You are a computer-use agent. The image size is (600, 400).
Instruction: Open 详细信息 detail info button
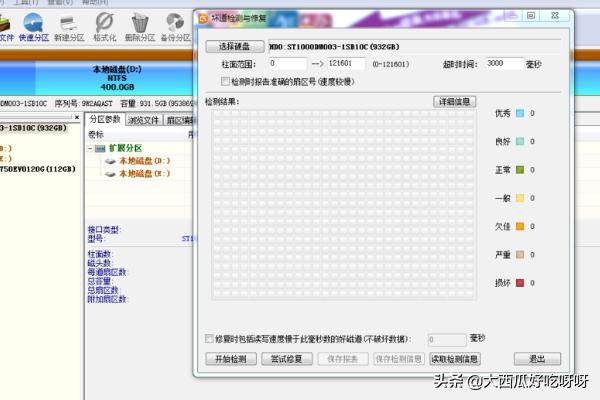[454, 102]
